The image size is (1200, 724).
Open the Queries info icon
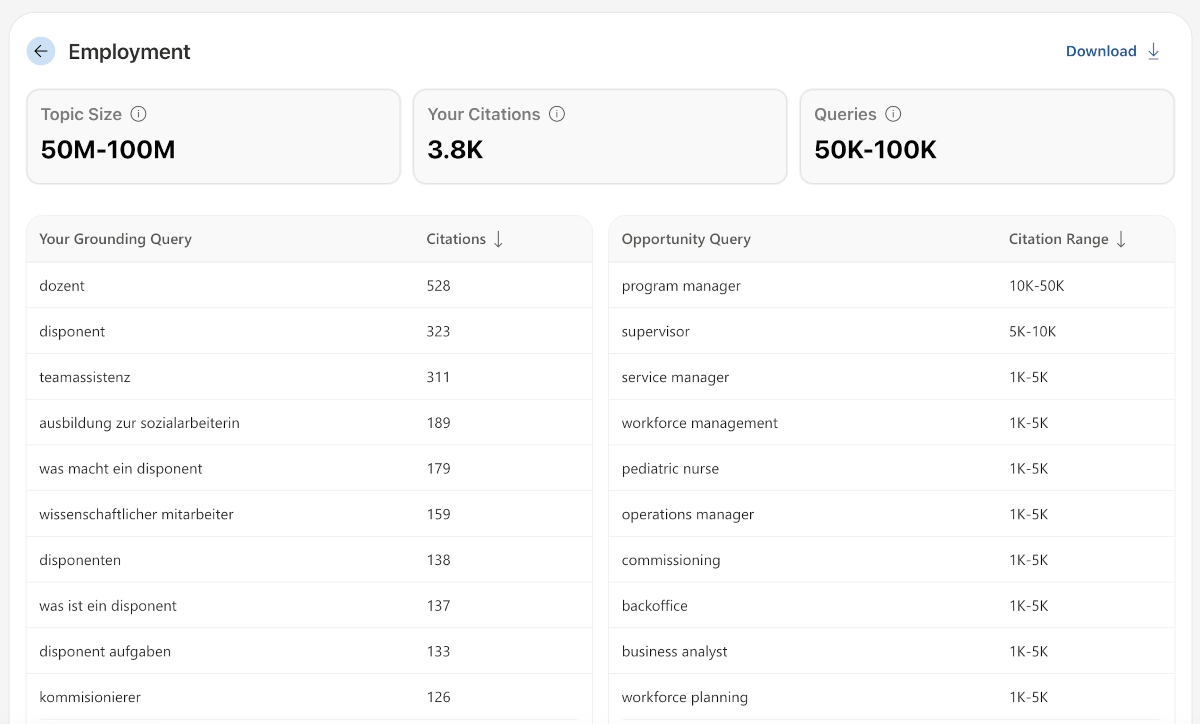tap(893, 114)
